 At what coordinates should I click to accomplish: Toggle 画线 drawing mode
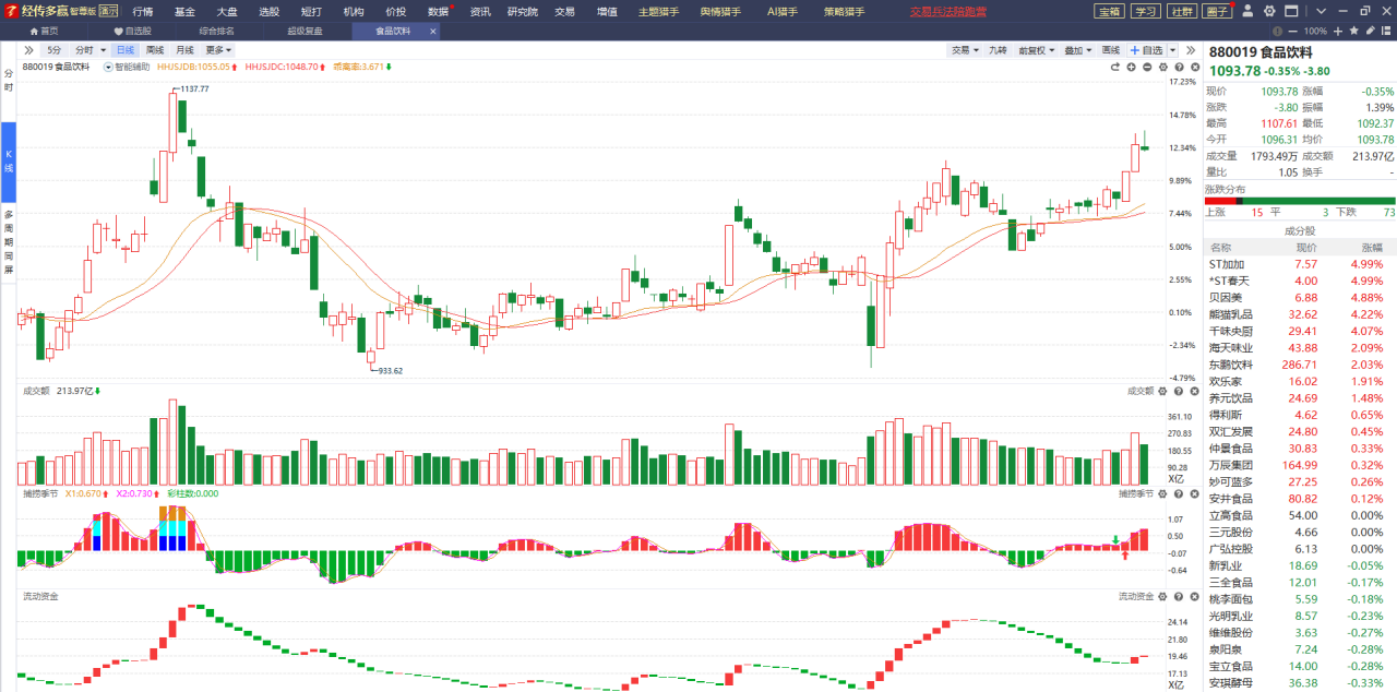(x=1111, y=50)
